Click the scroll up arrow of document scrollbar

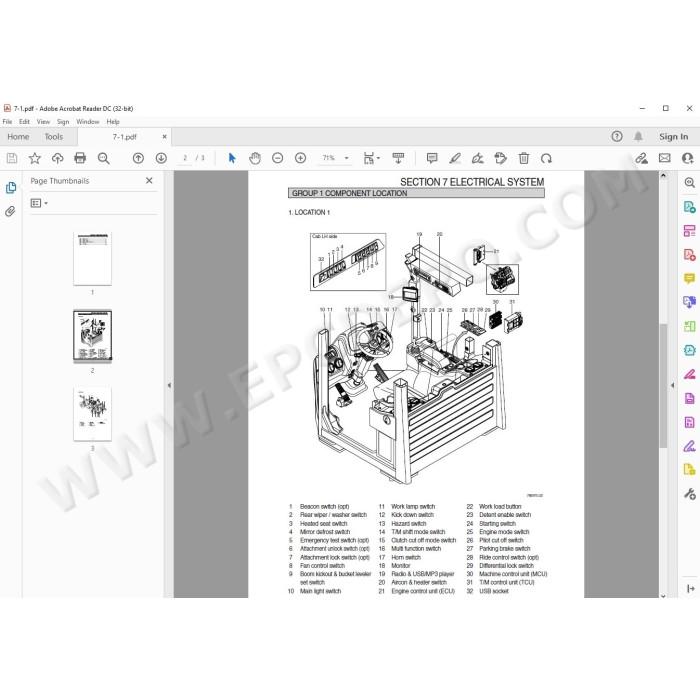pyautogui.click(x=663, y=175)
